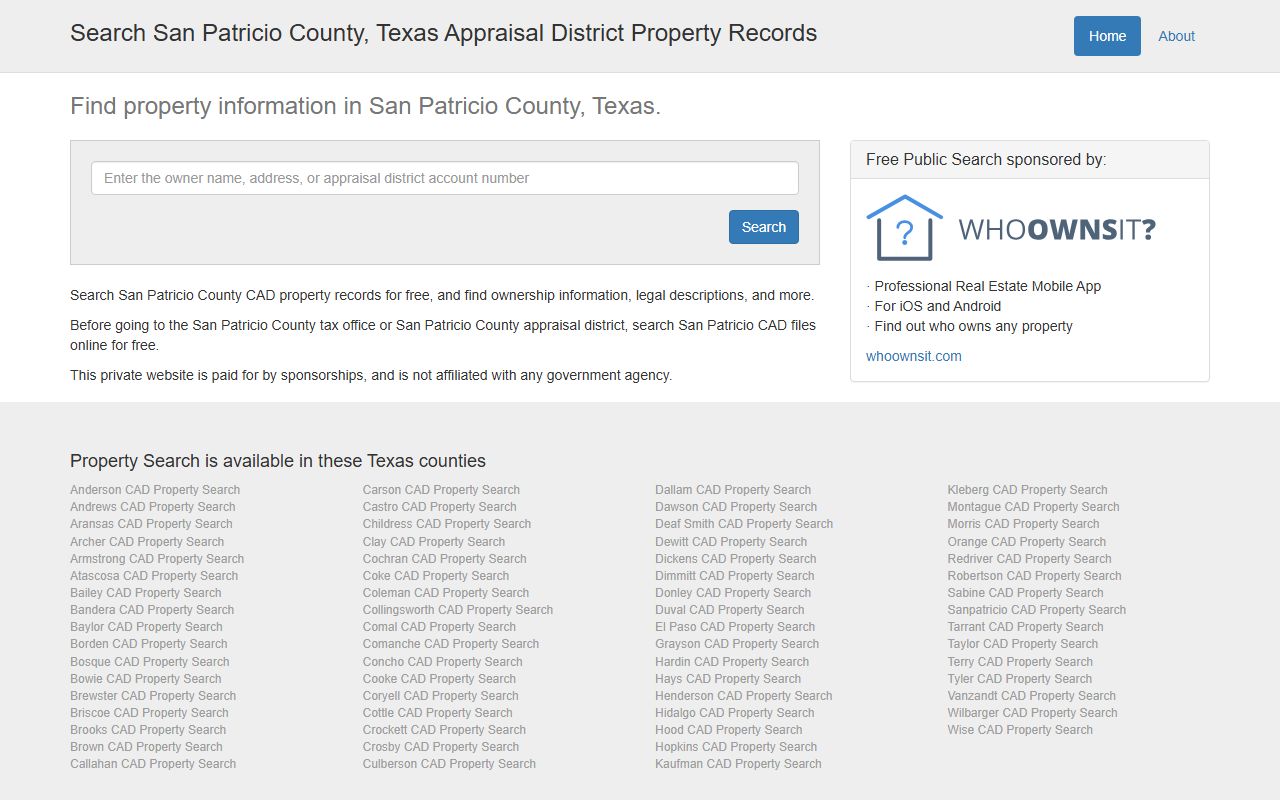Open El Paso CAD Property Search
This screenshot has height=800, width=1280.
coord(735,627)
